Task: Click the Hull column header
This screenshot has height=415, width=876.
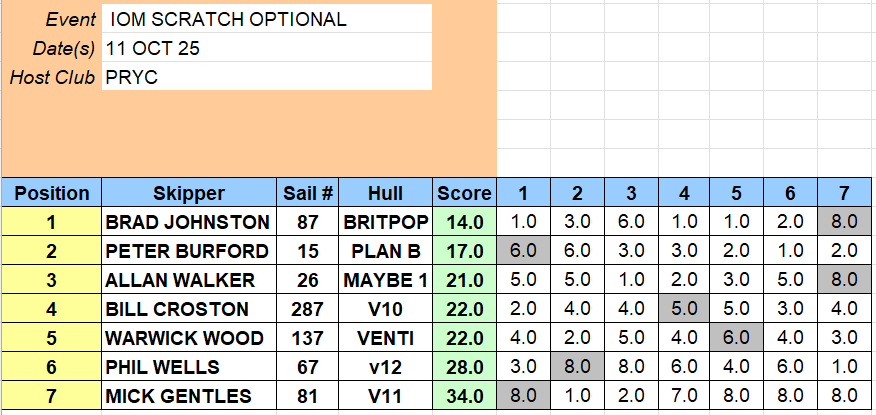Action: point(385,193)
